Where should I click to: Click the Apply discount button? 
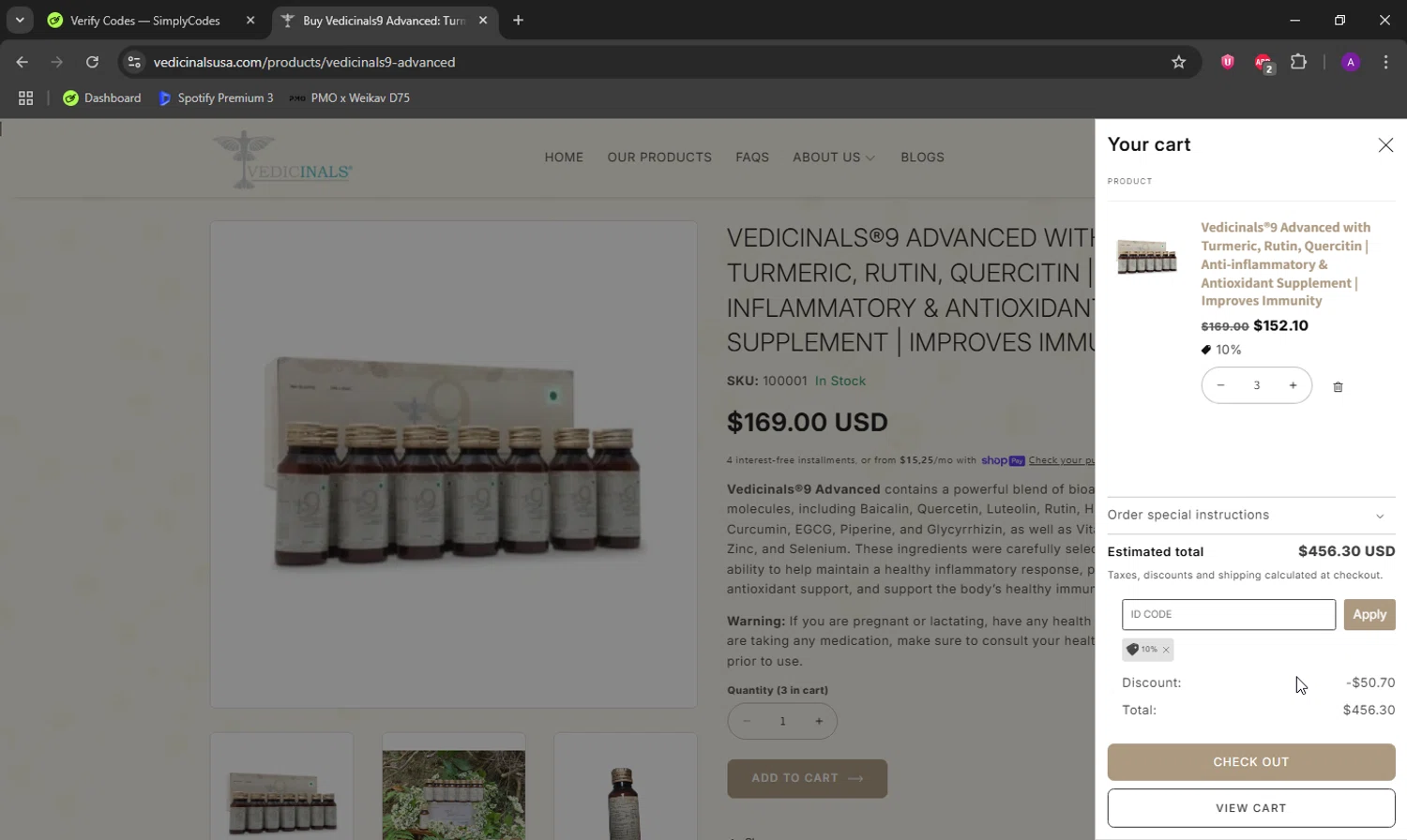(1369, 615)
